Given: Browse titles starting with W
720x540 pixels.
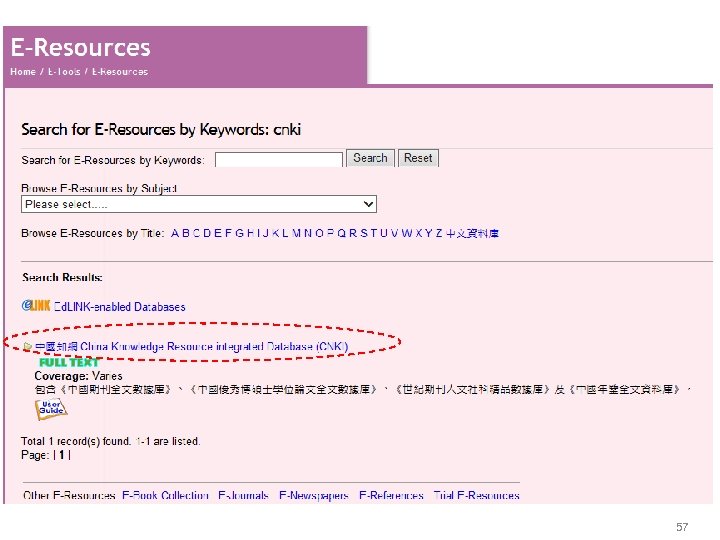Looking at the screenshot, I should [x=407, y=233].
